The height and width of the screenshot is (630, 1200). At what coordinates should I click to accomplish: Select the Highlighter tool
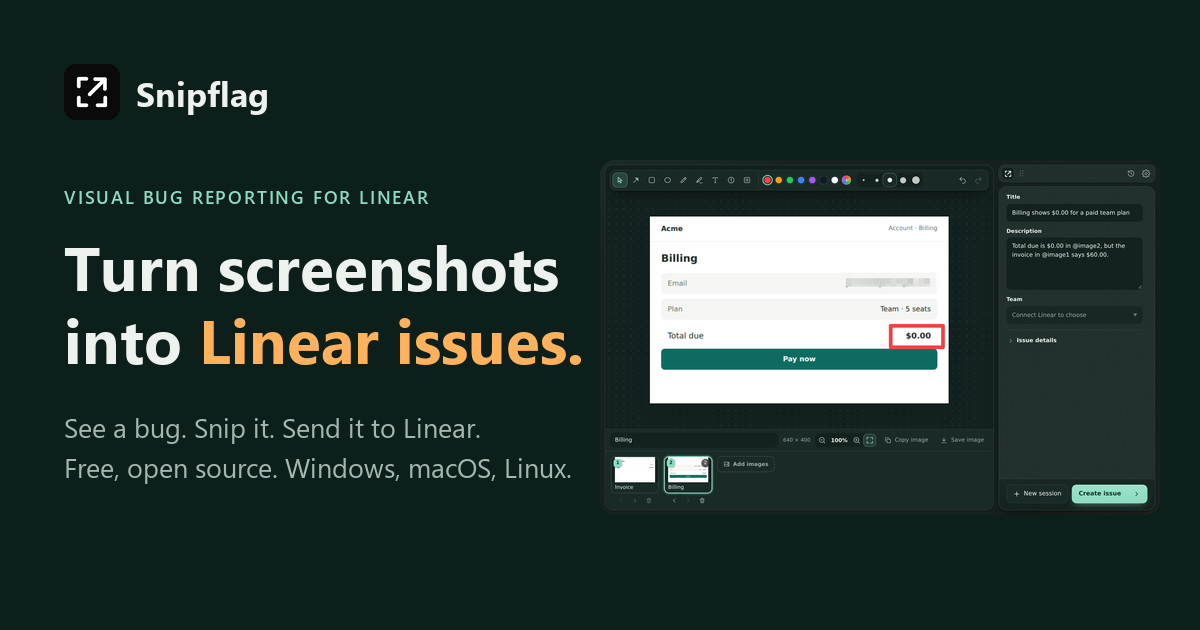(x=699, y=180)
